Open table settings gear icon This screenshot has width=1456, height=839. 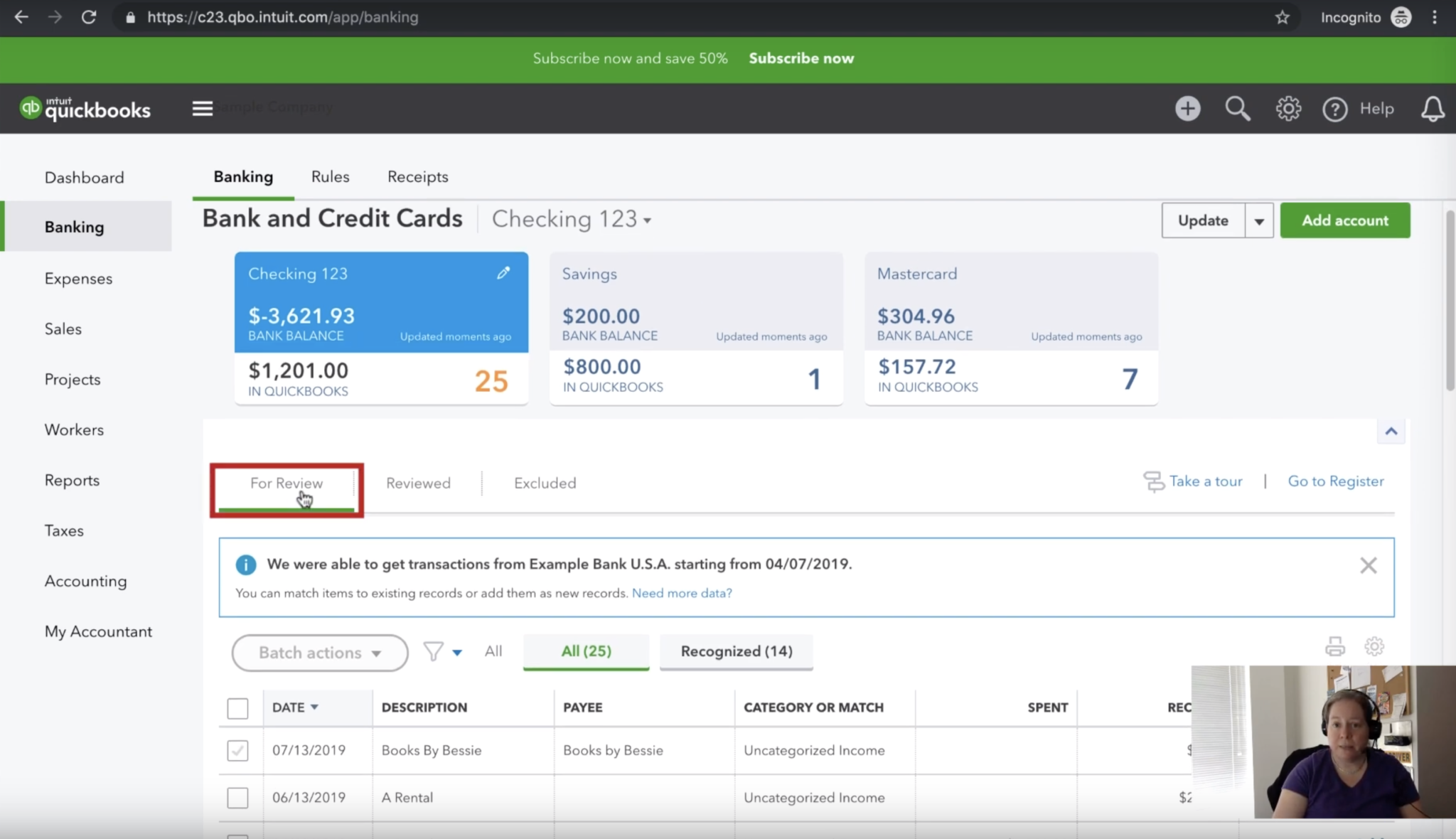(1374, 646)
